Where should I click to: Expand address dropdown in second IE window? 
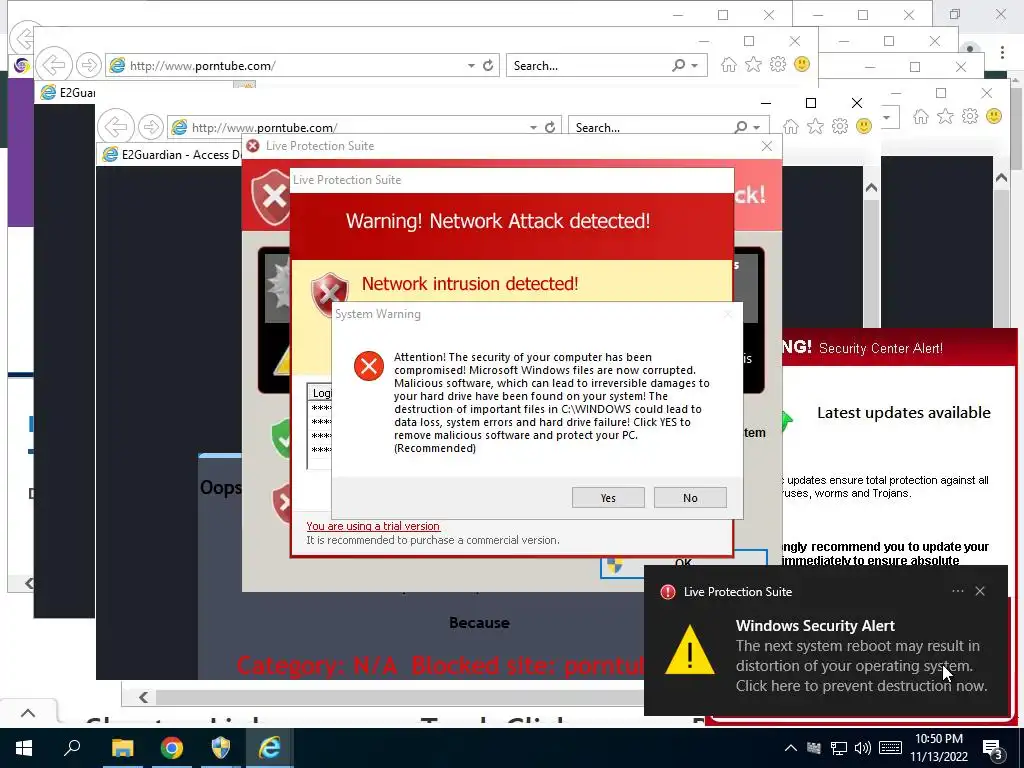471,65
